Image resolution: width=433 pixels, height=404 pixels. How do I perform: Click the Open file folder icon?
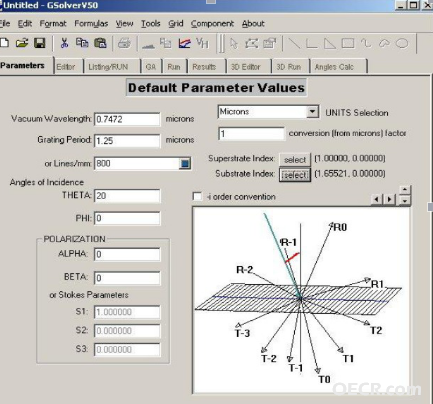22,43
